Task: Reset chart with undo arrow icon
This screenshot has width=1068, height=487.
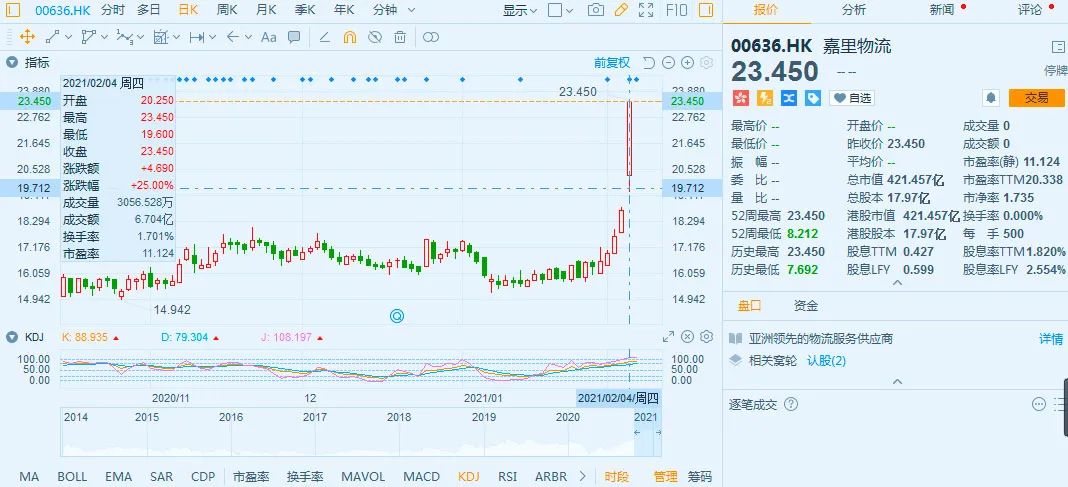Action: [x=648, y=63]
